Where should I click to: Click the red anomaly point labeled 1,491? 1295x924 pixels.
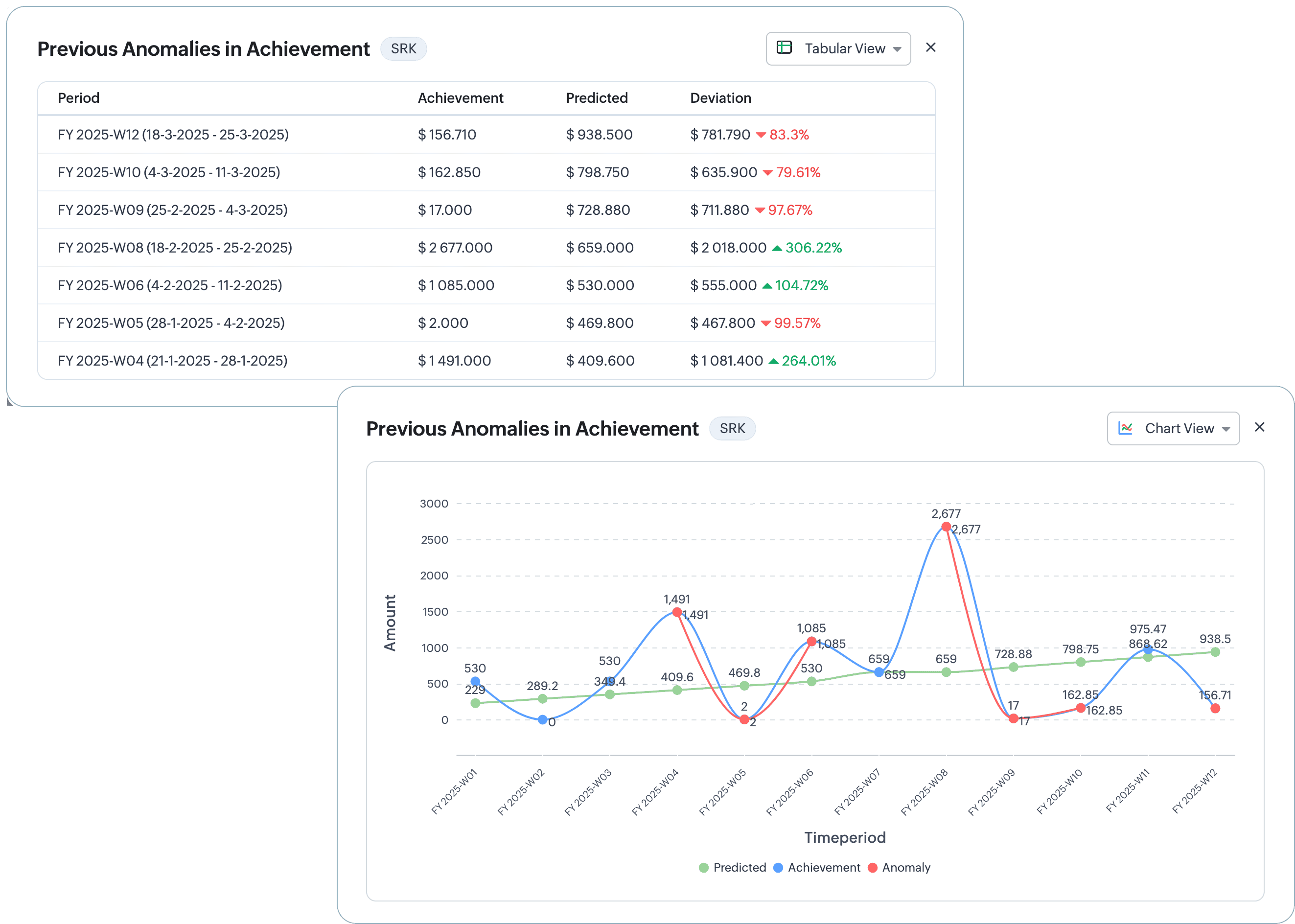click(x=676, y=612)
